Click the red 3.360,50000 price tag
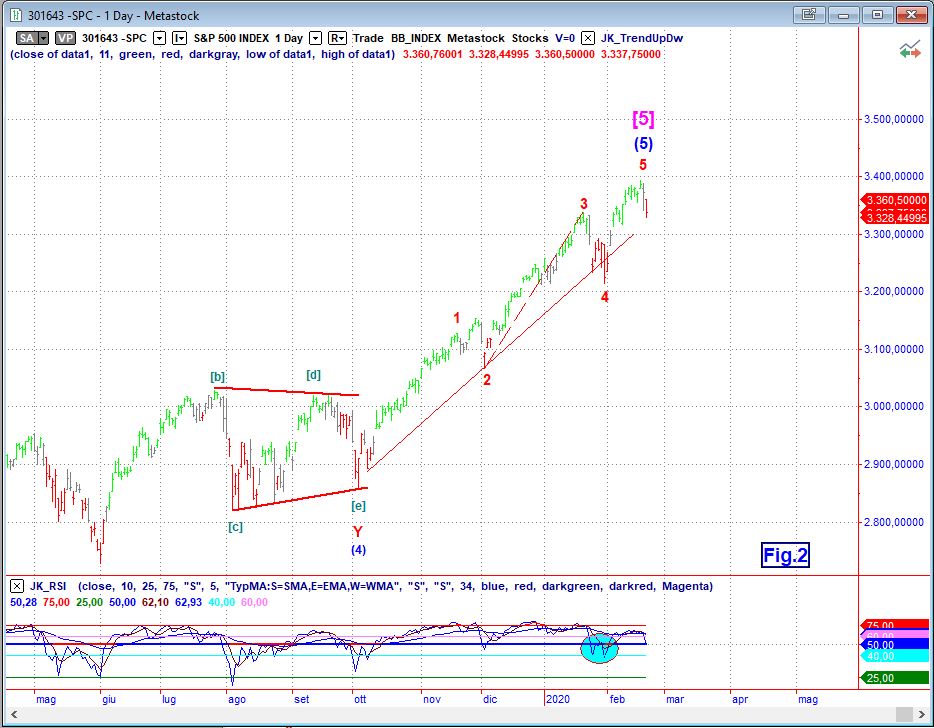Viewport: 934px width, 728px height. (x=895, y=200)
